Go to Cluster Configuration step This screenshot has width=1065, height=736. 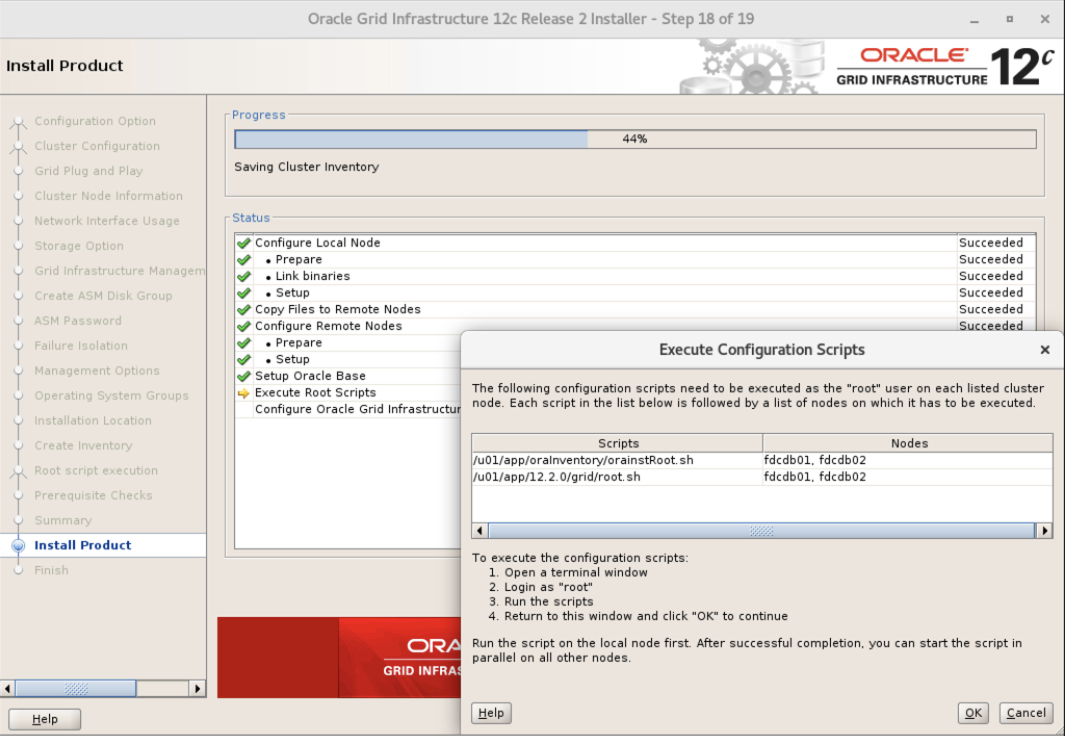click(97, 146)
